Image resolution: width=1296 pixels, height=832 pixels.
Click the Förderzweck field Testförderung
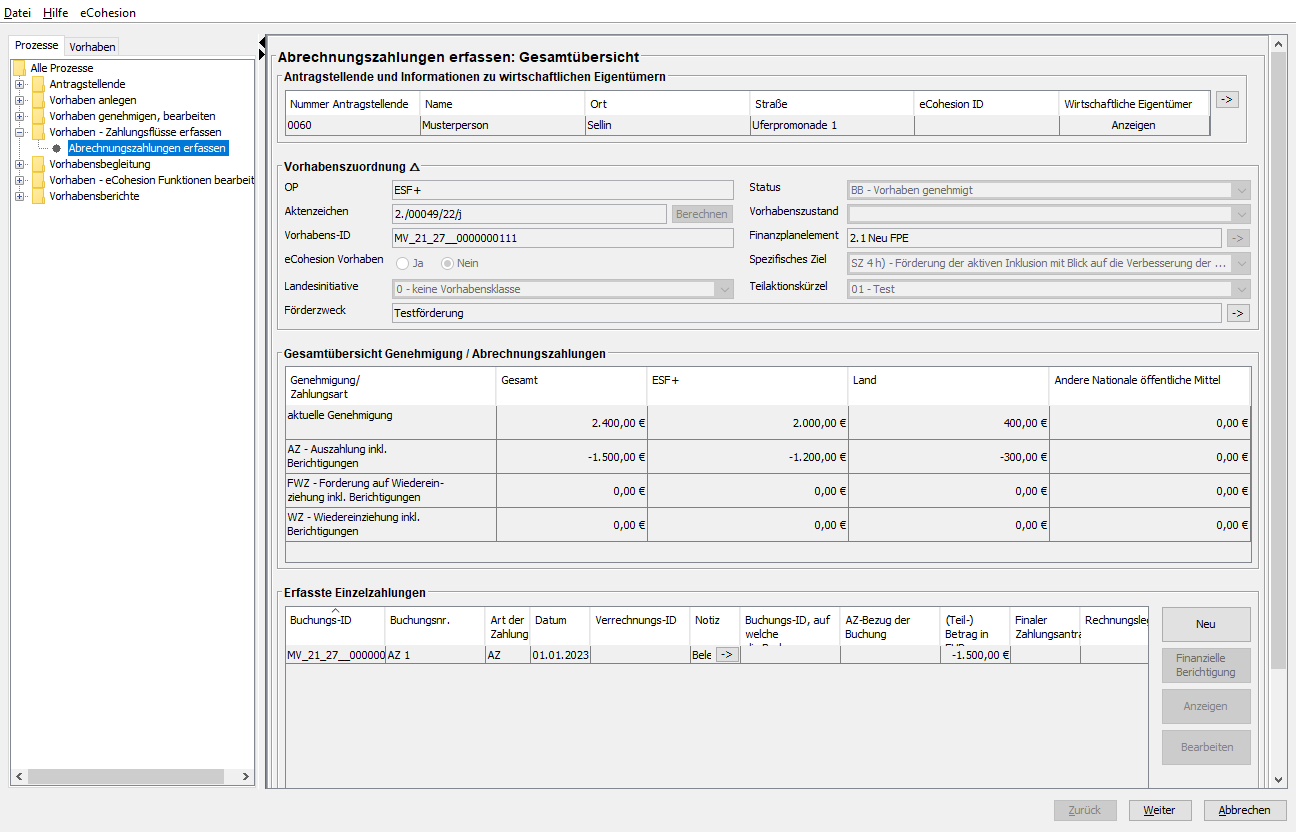click(x=807, y=313)
